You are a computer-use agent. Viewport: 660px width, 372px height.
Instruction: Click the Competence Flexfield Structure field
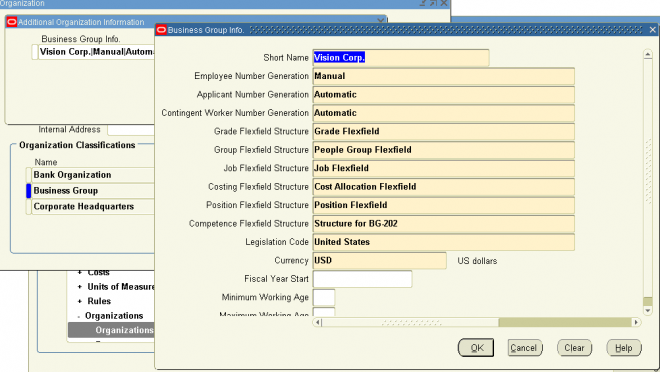[x=444, y=223]
